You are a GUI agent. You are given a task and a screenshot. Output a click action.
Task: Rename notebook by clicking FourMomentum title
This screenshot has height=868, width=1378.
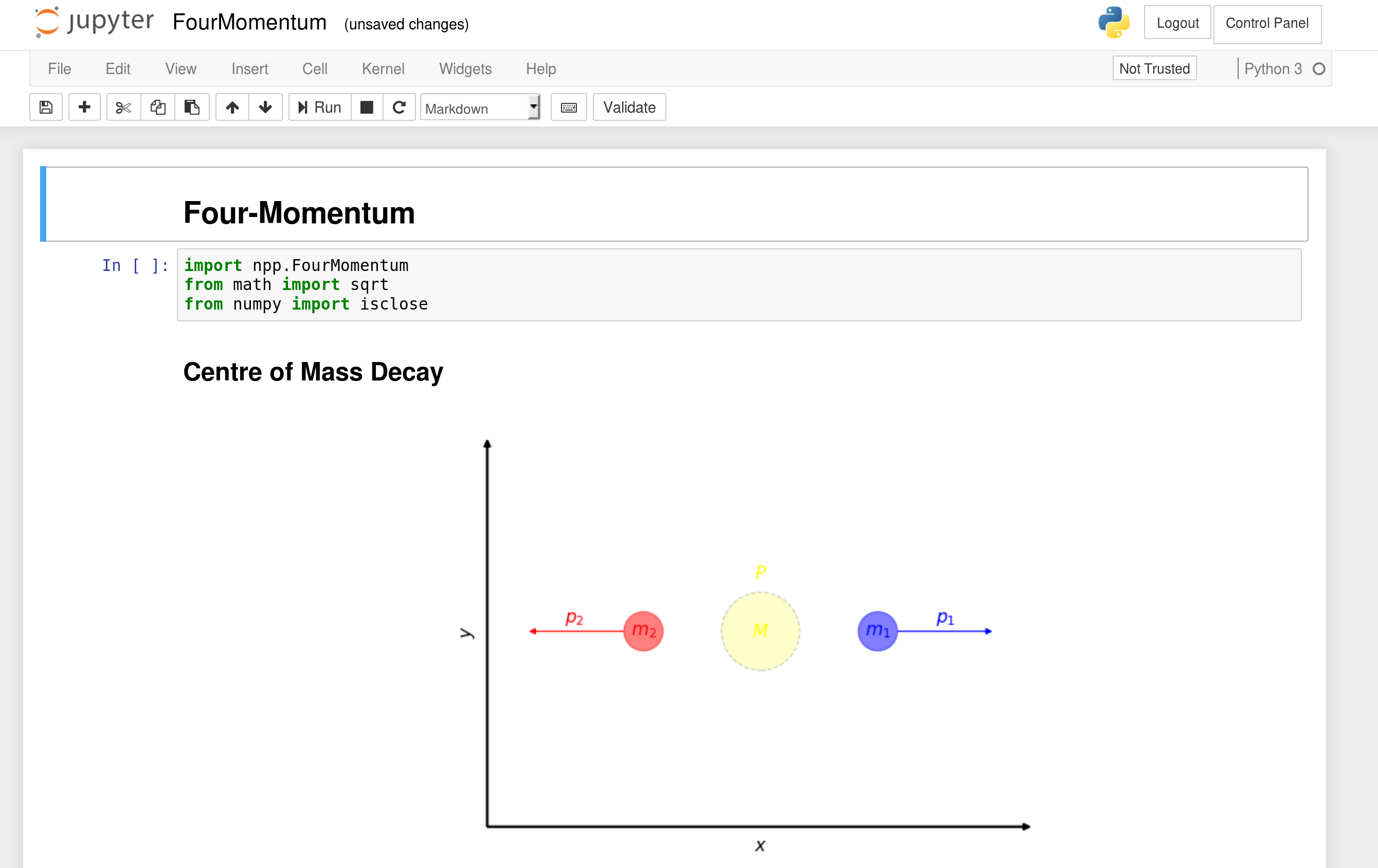point(249,22)
